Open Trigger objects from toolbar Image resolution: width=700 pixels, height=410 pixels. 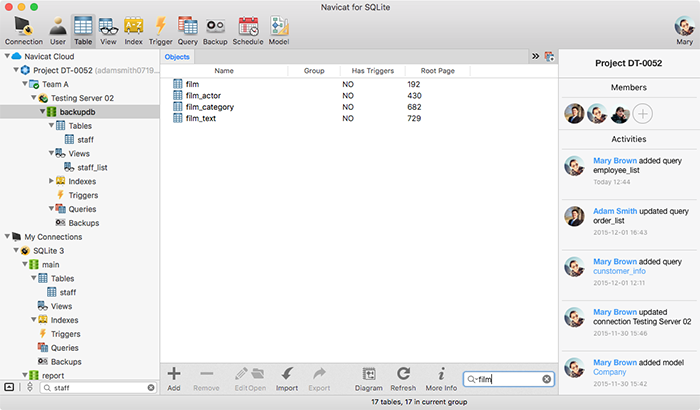point(160,30)
